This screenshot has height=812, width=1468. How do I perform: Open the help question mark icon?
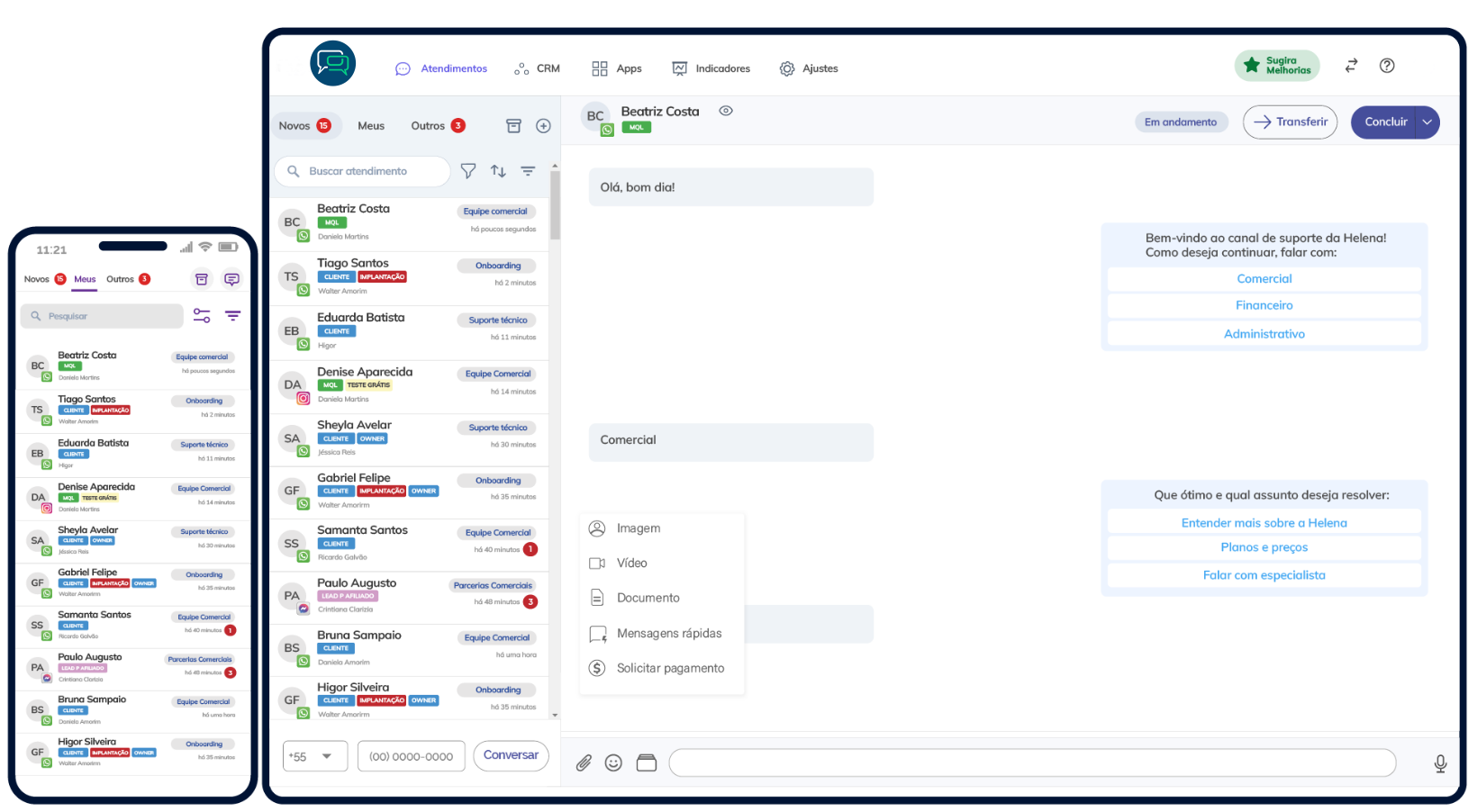coord(1387,66)
